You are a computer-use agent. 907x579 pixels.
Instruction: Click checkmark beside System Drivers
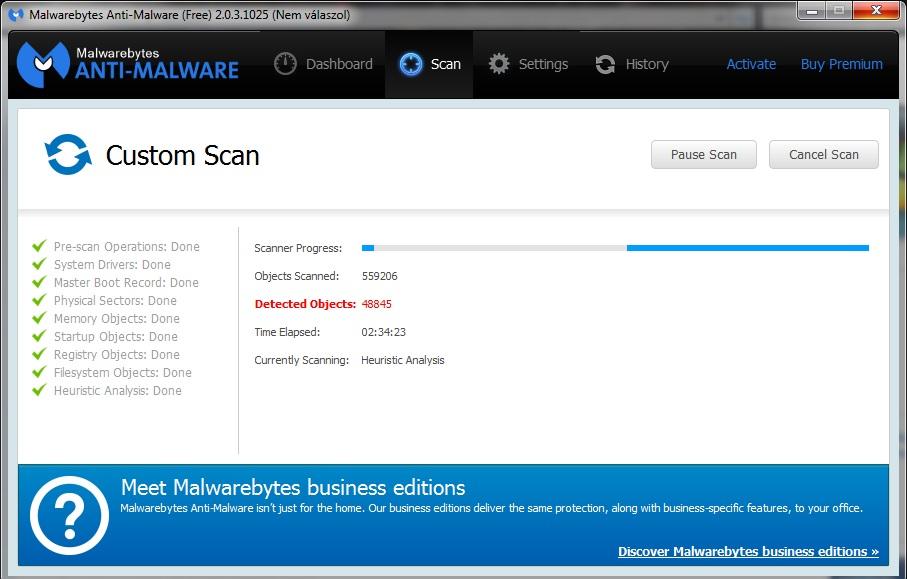[39, 264]
